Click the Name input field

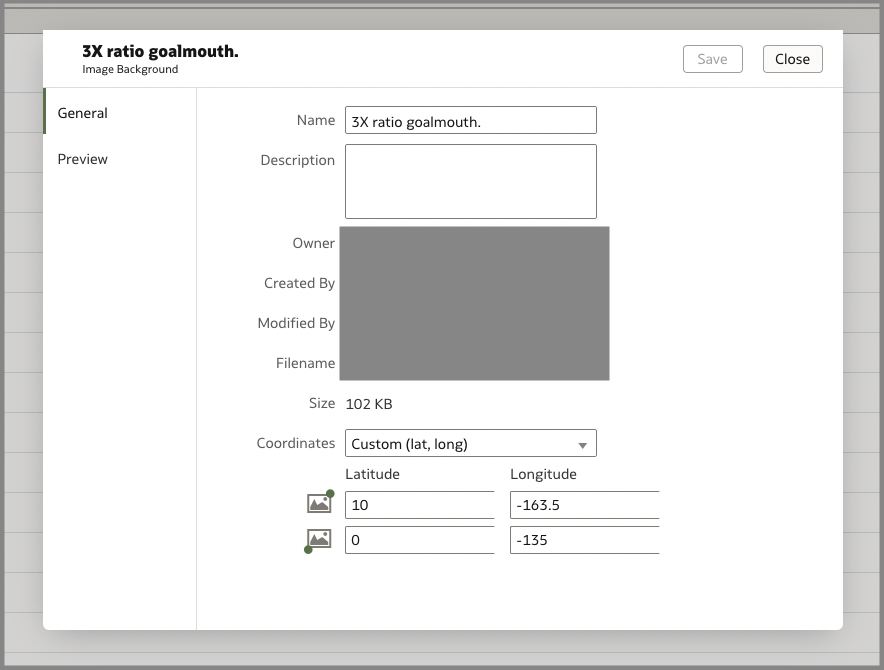(470, 120)
